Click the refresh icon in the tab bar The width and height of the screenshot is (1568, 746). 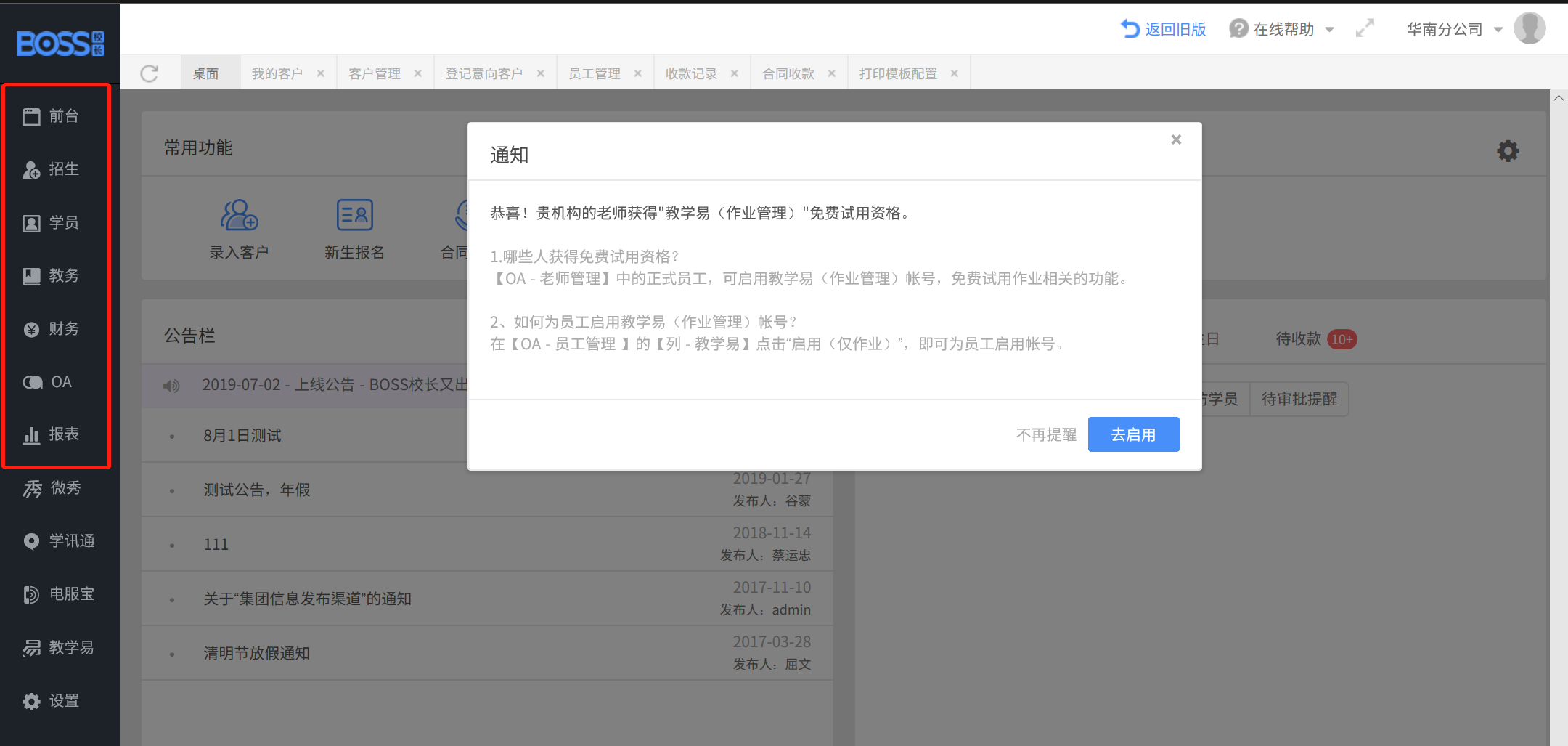150,73
